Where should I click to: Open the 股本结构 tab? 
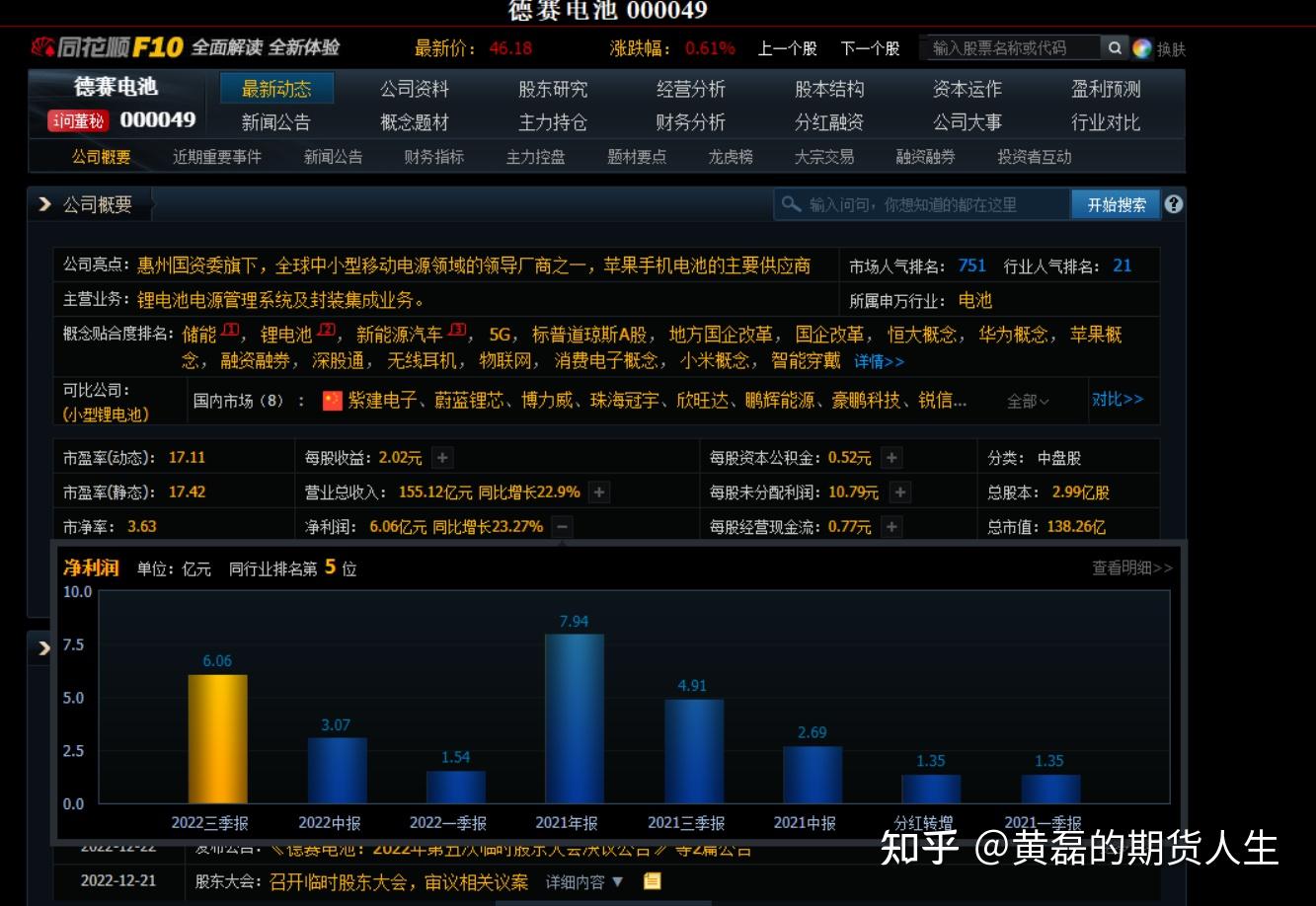(829, 89)
